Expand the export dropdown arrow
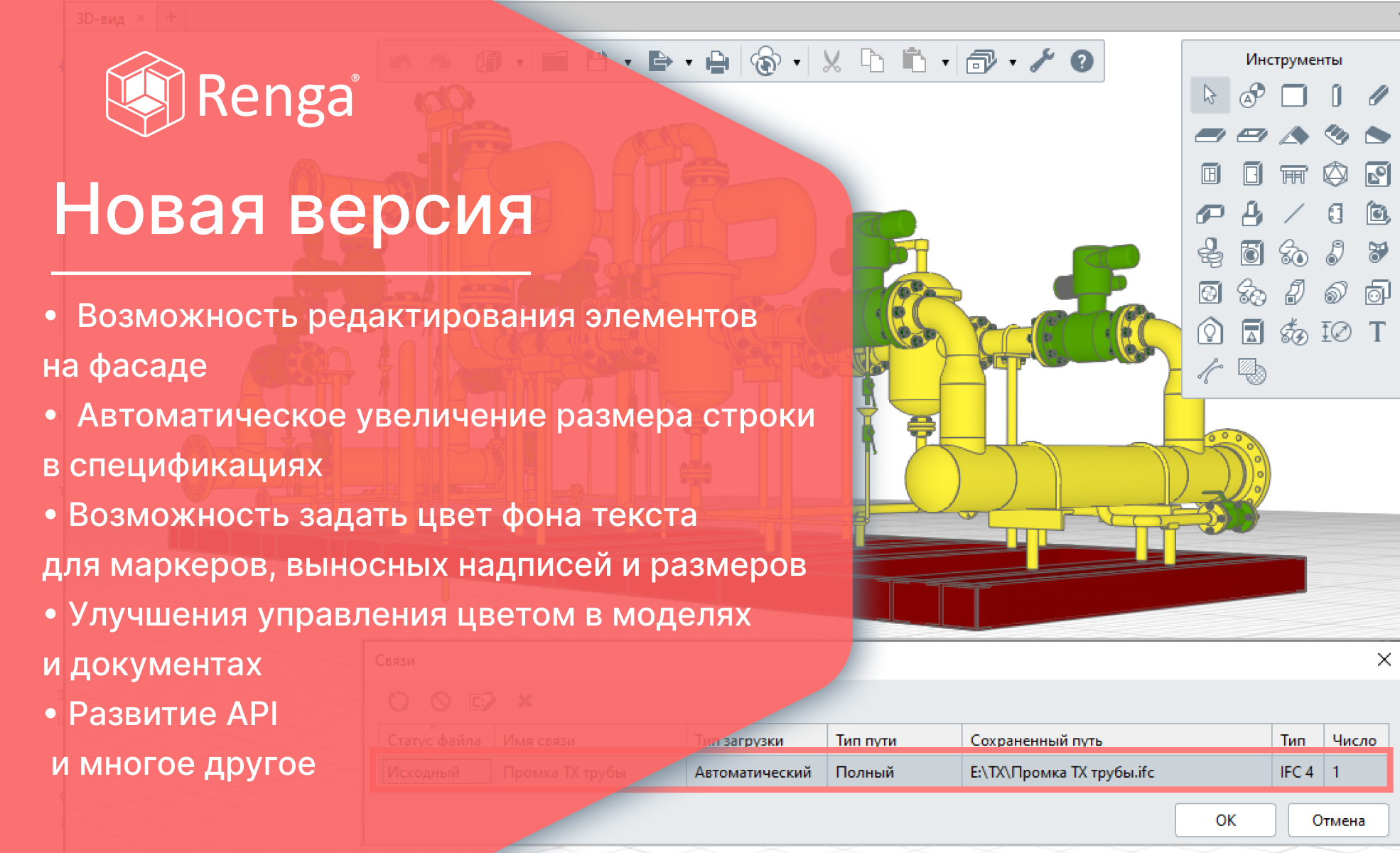 coord(689,63)
